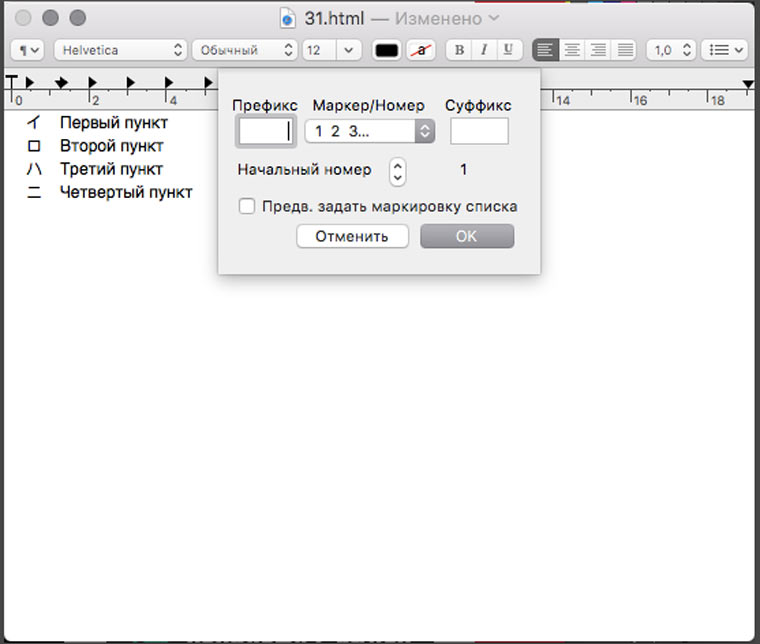Open the Helvetica font family dropdown
The width and height of the screenshot is (760, 644).
120,50
